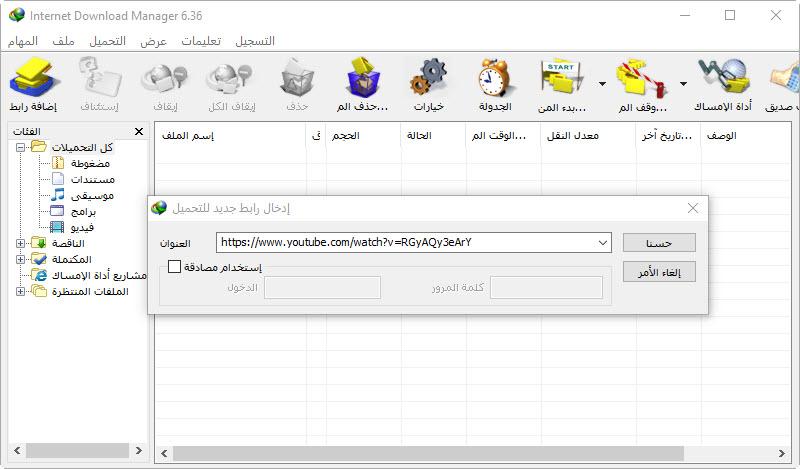This screenshot has width=800, height=469.
Task: Click the إلغاء الأمر (Cancel) button
Action: 659,272
